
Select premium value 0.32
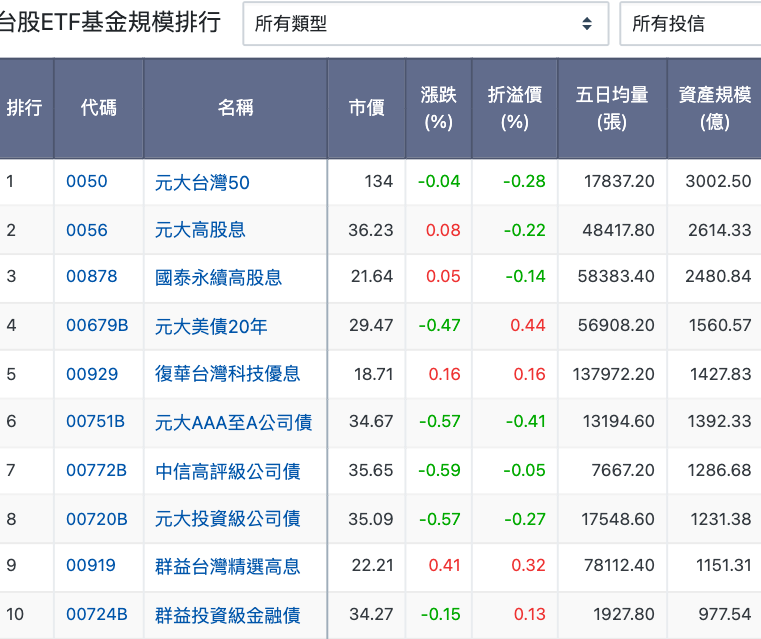point(529,565)
